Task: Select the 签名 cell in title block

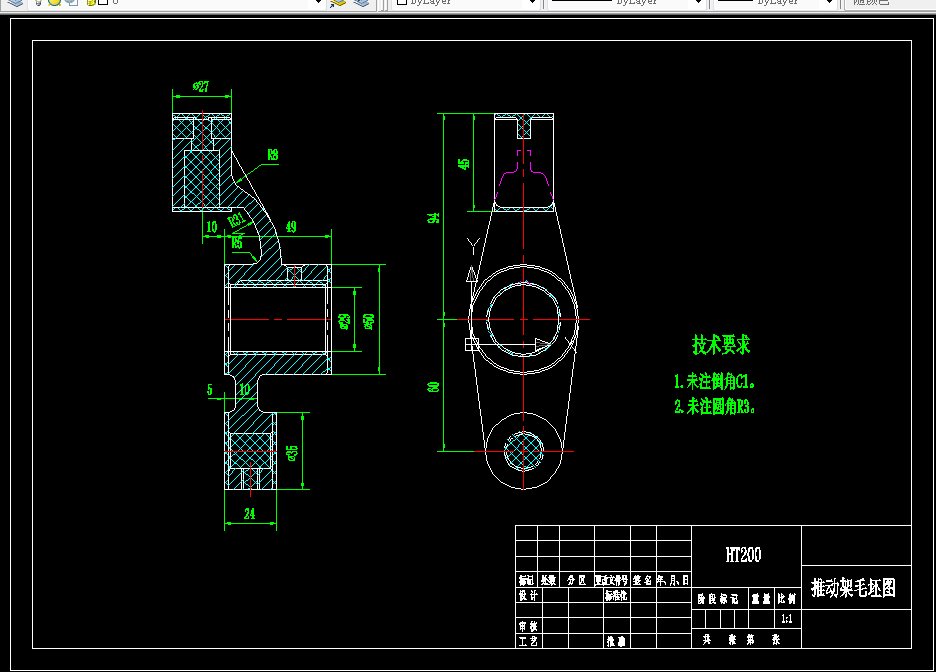Action: pos(642,580)
